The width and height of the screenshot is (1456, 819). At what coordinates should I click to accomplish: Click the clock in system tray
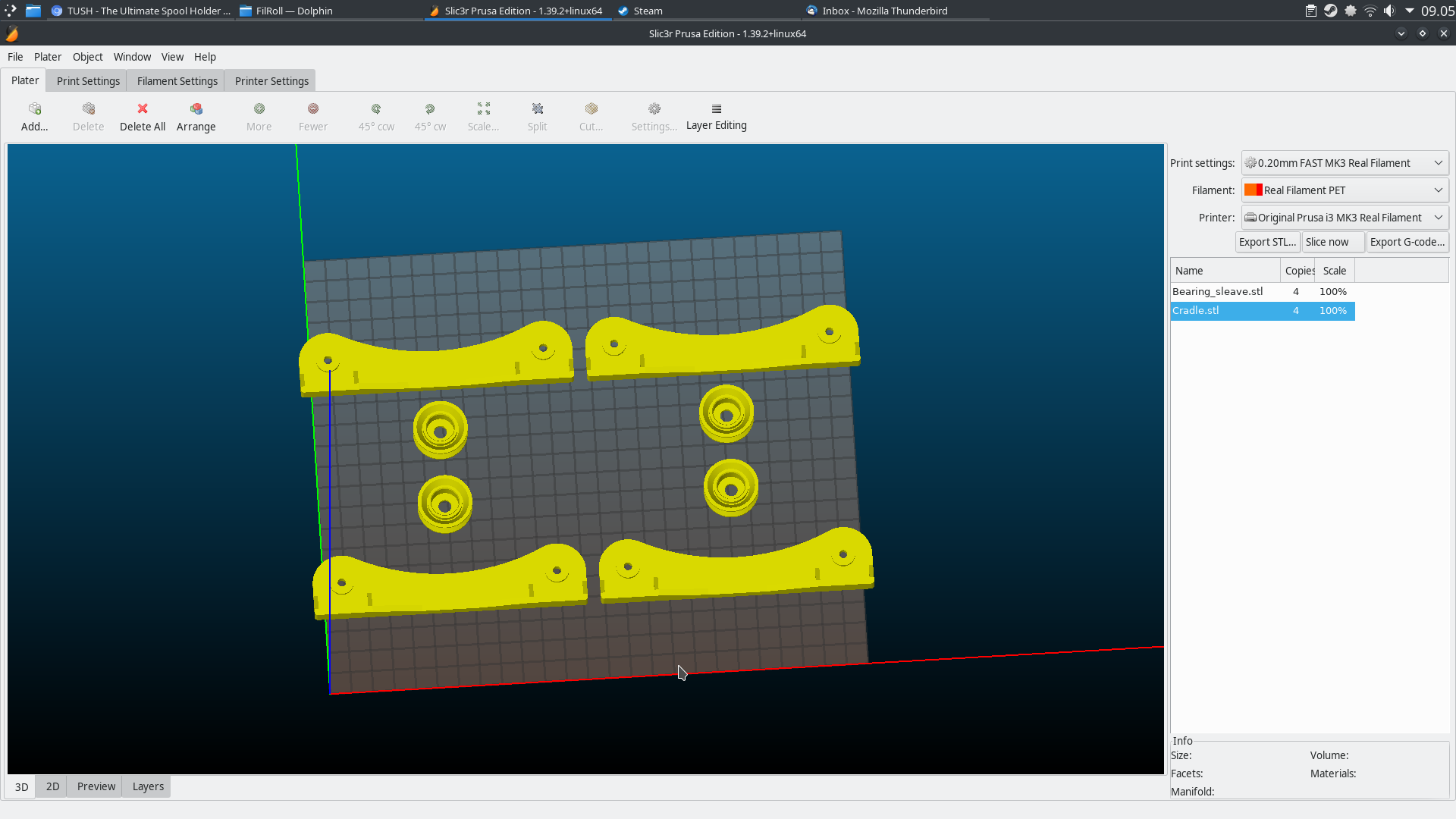pyautogui.click(x=1437, y=11)
